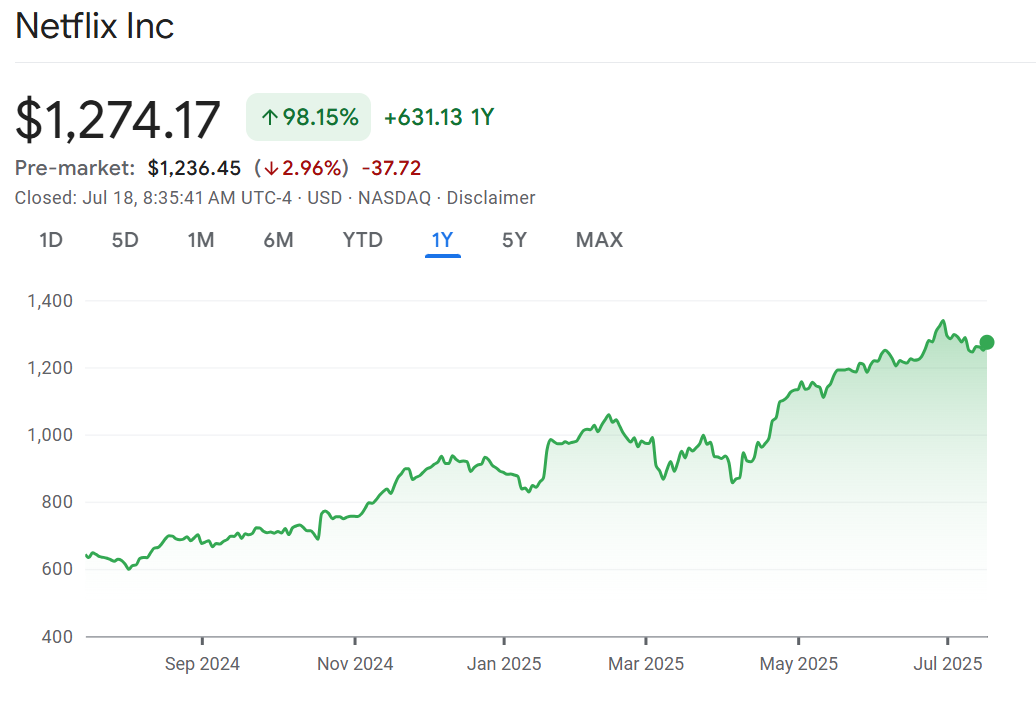Click the 1,200 y-axis label
The height and width of the screenshot is (706, 1036).
pyautogui.click(x=50, y=368)
